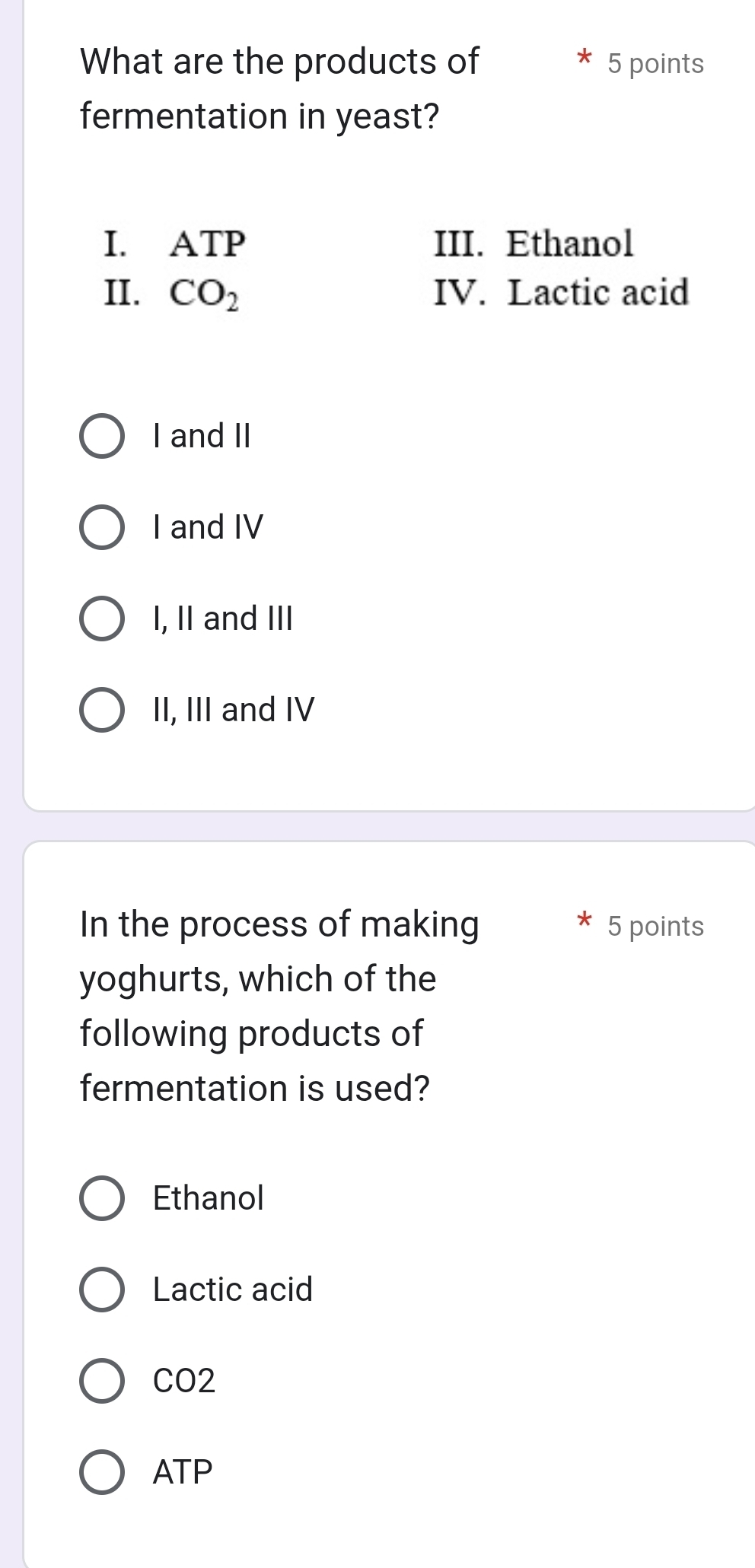This screenshot has height=1568, width=755.
Task: Choose Lactic acid as the answer
Action: coord(104,1290)
